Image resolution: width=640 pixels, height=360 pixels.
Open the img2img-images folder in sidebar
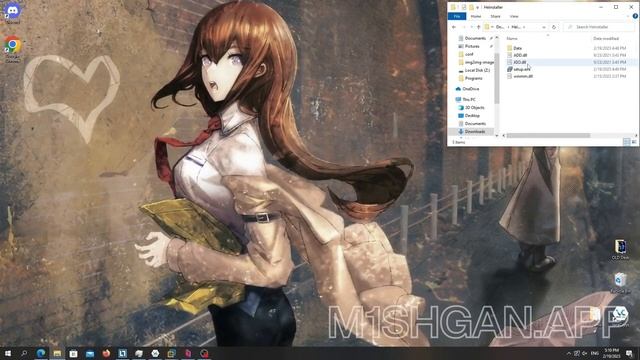(479, 62)
